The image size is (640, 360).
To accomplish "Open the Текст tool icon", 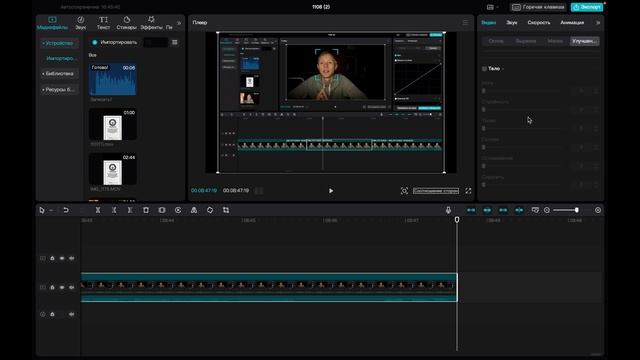I will [x=103, y=23].
